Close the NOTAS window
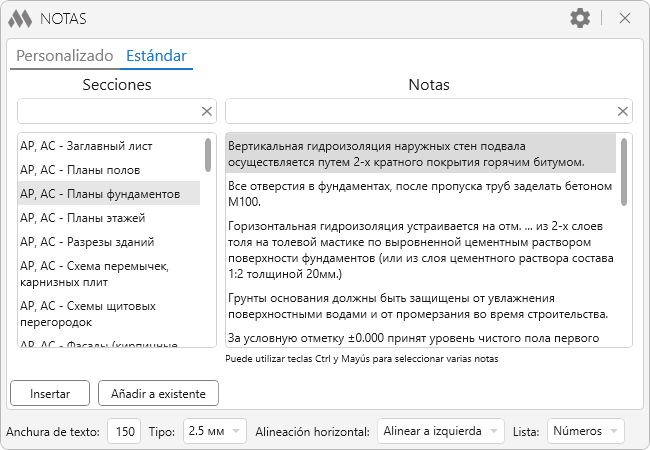Screen dimensions: 650x450 tap(625, 18)
